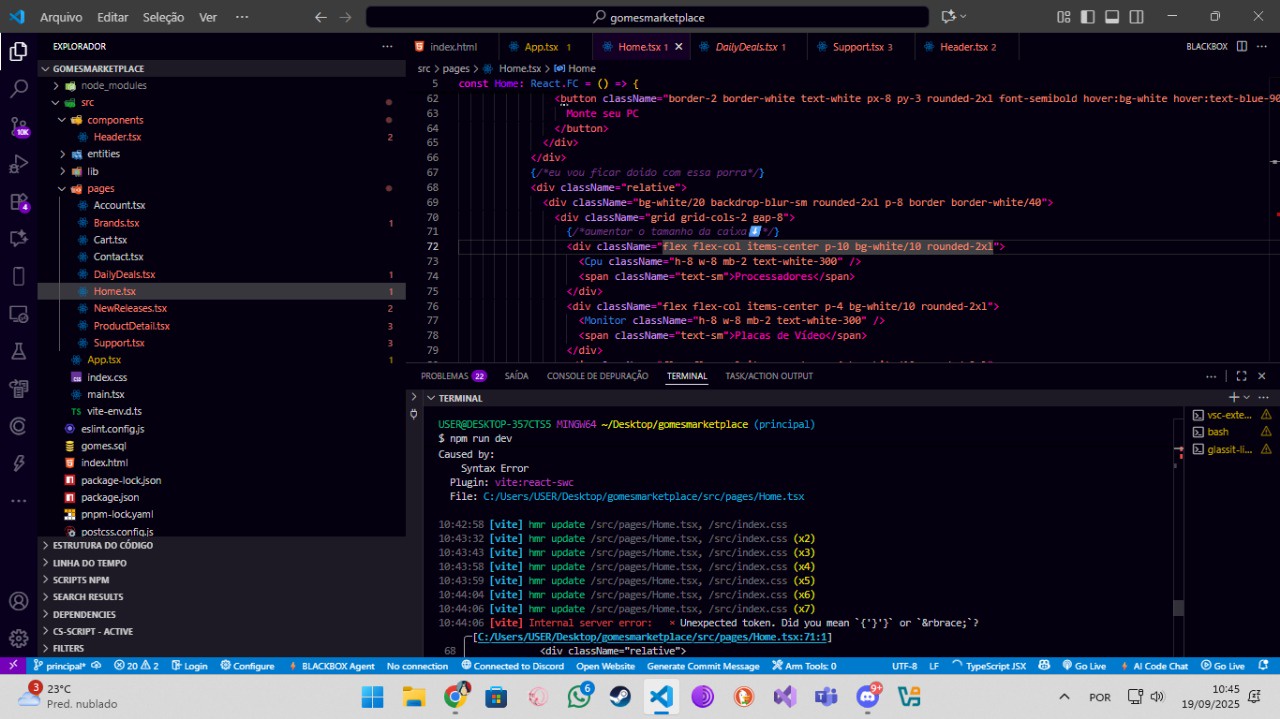Screen dimensions: 1280x719
Task: Toggle the bottom panel visibility
Action: (1113, 17)
